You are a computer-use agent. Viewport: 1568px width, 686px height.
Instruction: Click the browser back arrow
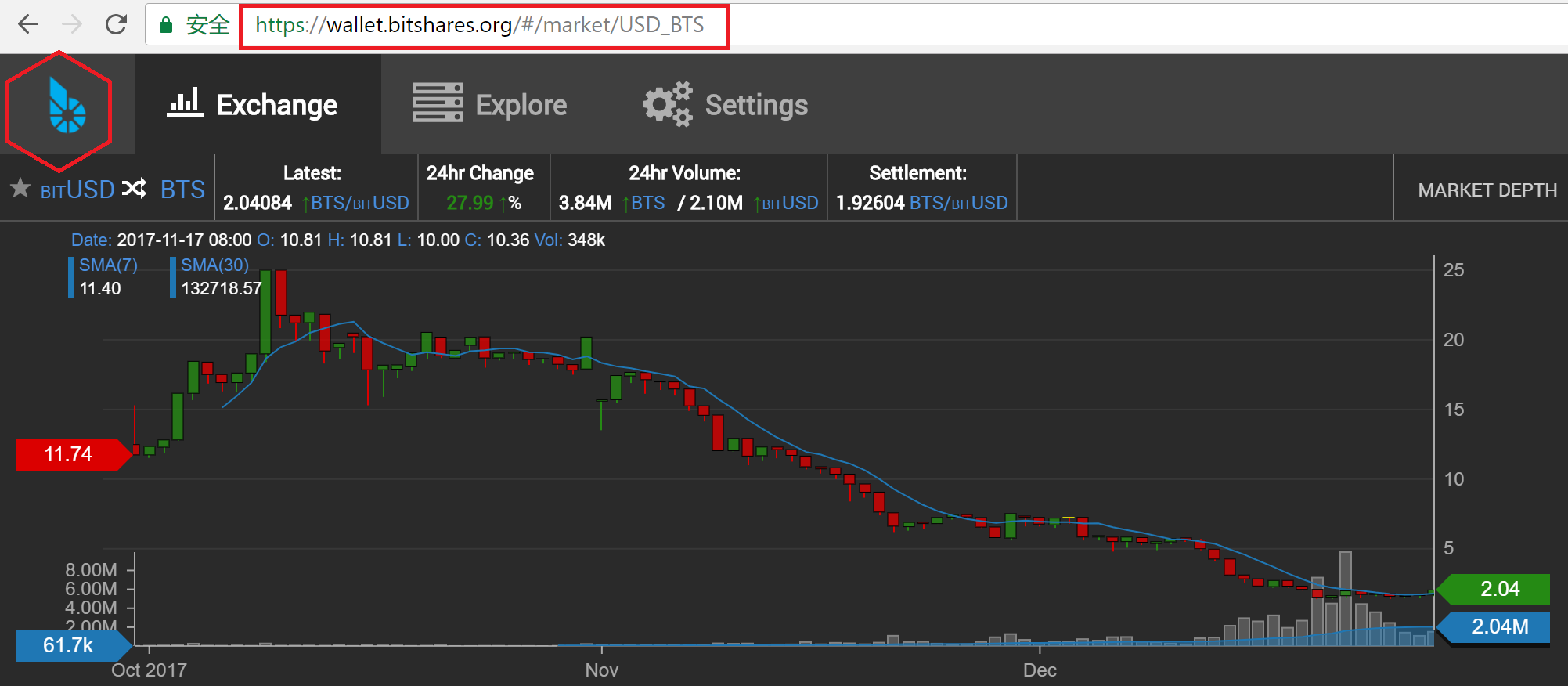click(28, 25)
